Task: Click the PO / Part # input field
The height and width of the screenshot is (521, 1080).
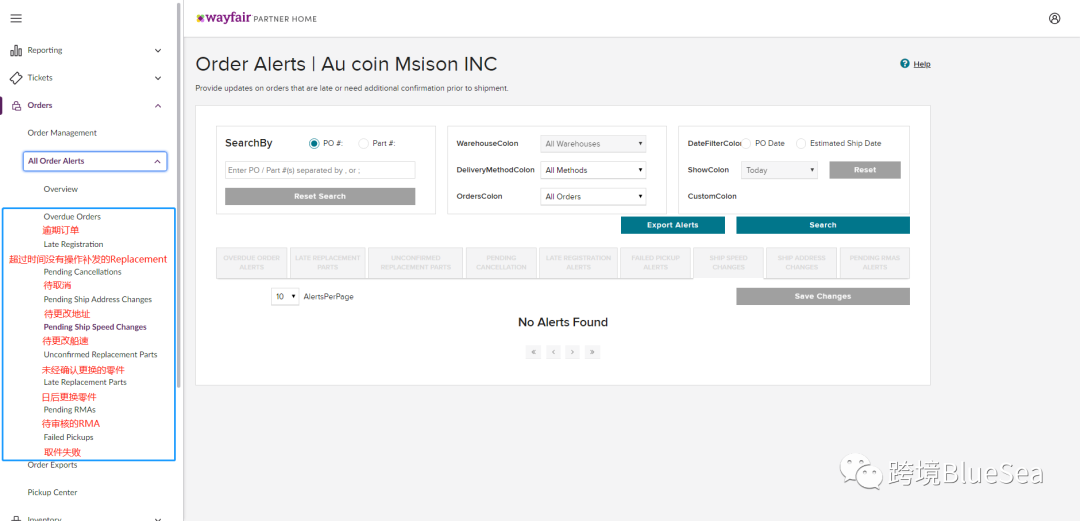Action: (x=320, y=170)
